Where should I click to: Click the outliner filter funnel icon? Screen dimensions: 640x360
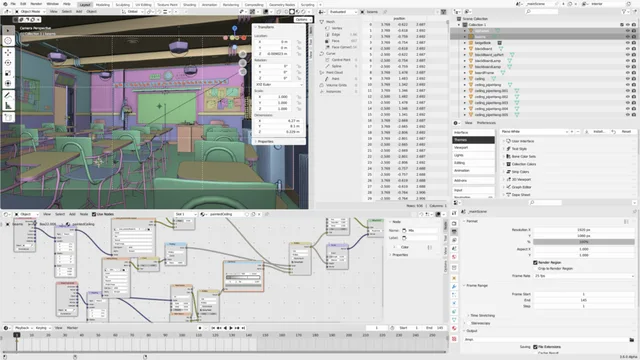point(624,12)
